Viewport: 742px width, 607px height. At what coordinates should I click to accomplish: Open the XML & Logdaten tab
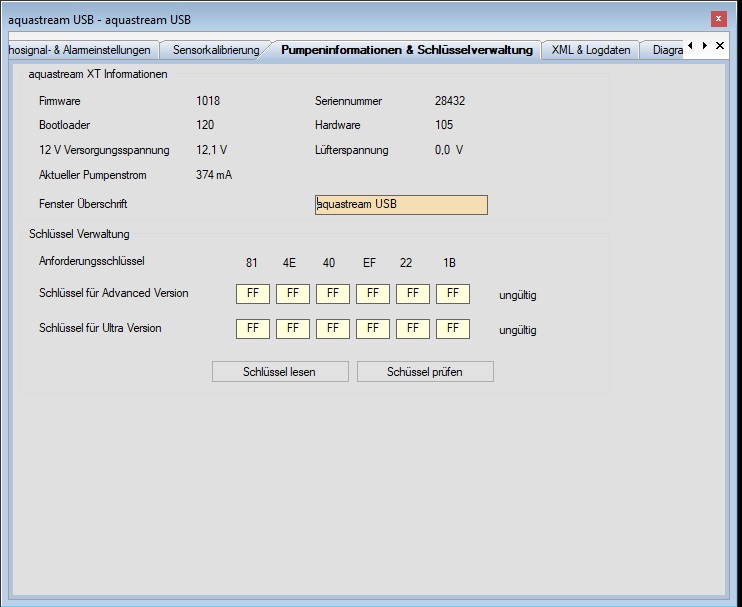click(x=591, y=50)
